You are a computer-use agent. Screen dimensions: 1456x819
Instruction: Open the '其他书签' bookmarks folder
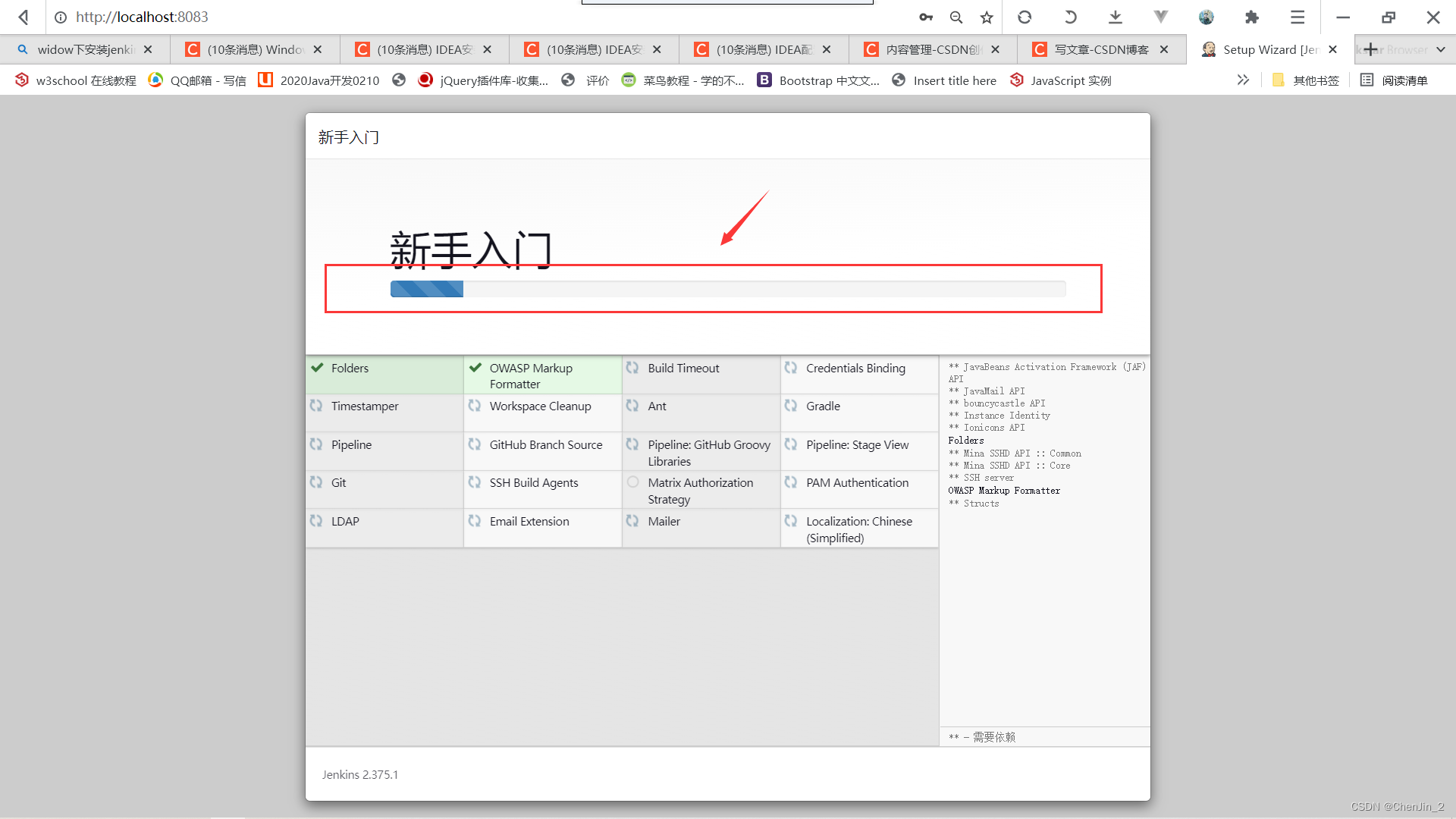[x=1306, y=80]
